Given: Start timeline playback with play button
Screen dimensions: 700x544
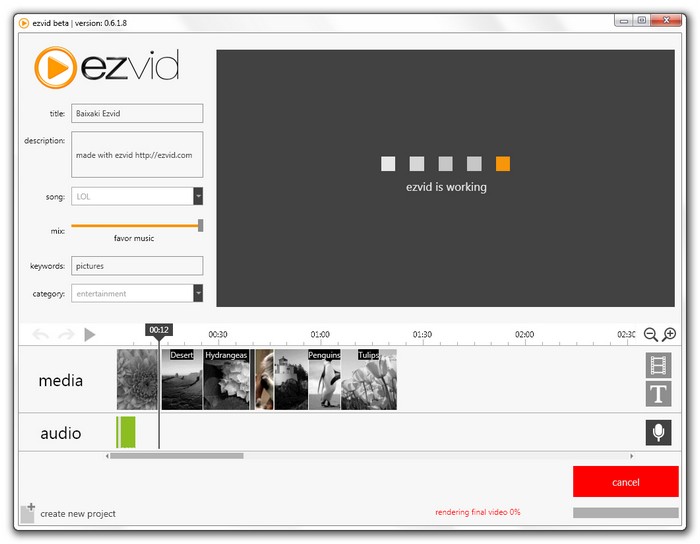Looking at the screenshot, I should (90, 334).
